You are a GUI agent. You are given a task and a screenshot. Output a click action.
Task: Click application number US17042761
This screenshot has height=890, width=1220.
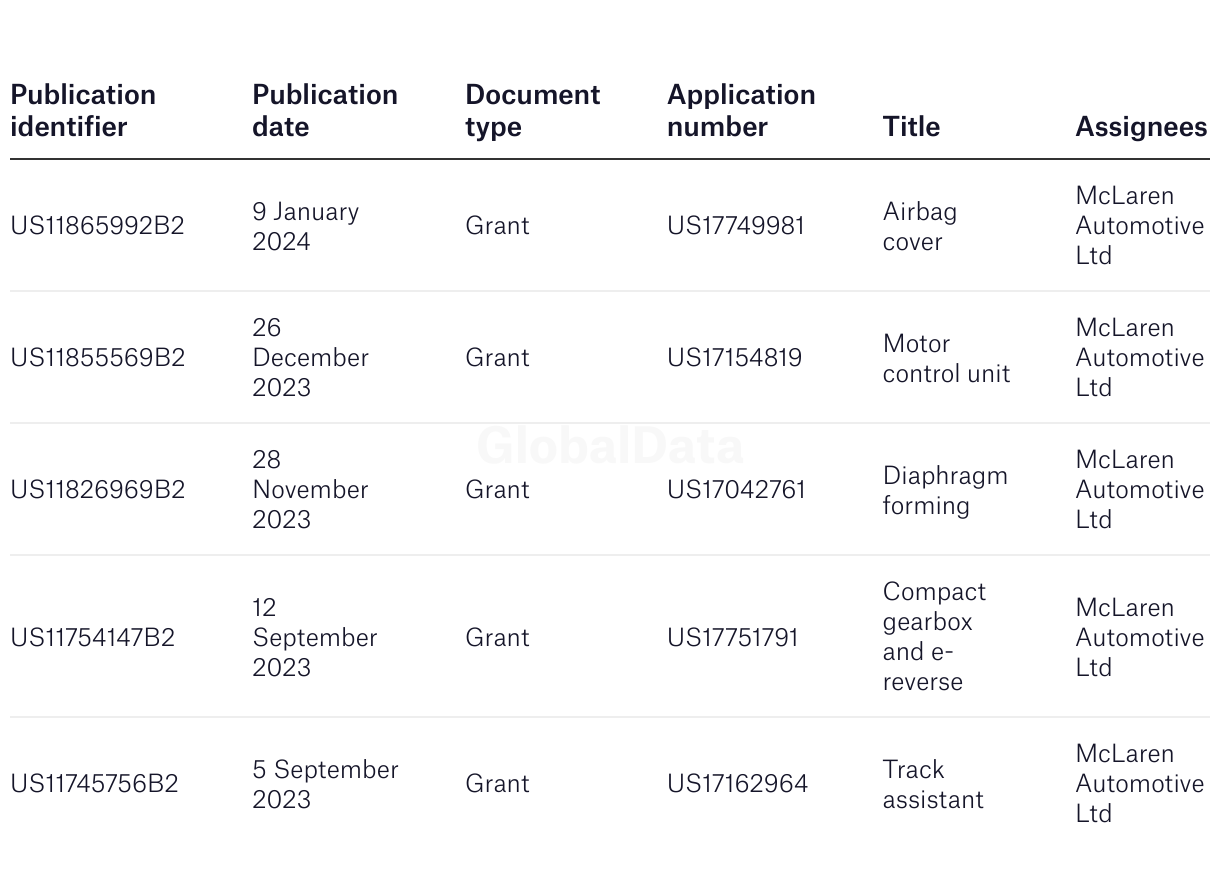736,490
